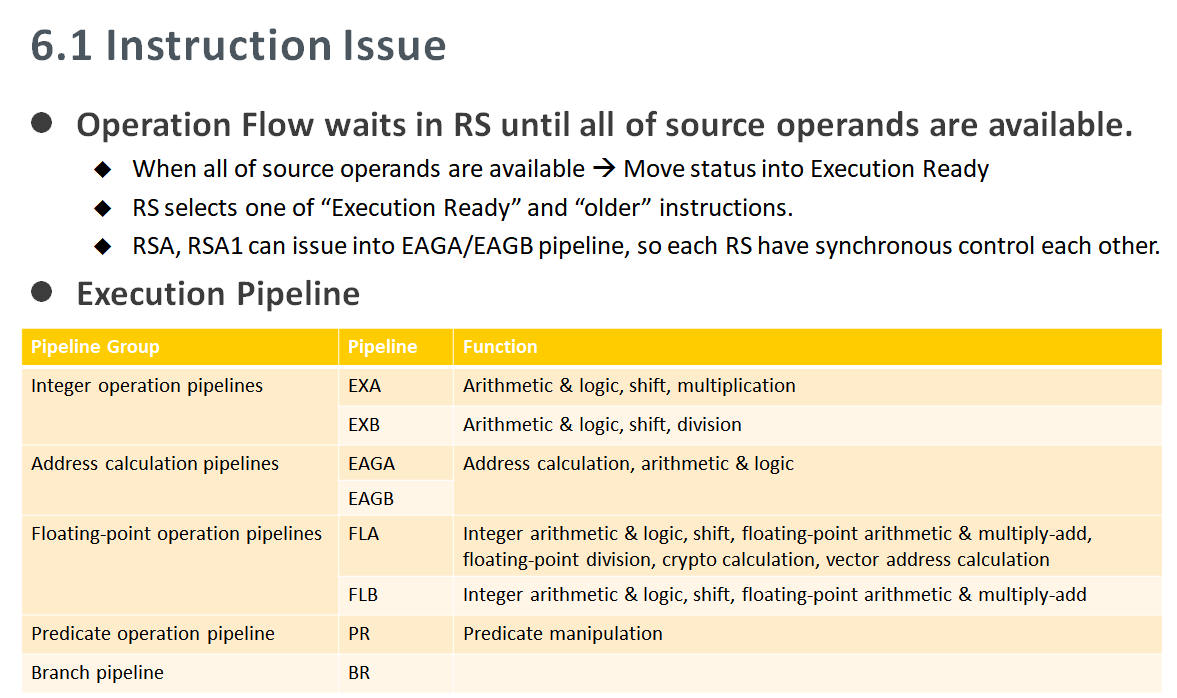Click the EAGA pipeline cell

pos(396,464)
